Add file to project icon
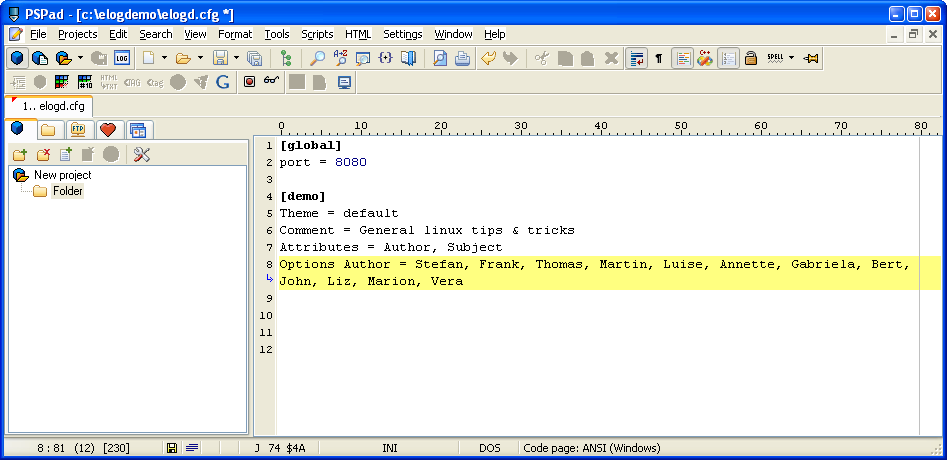 tap(65, 155)
